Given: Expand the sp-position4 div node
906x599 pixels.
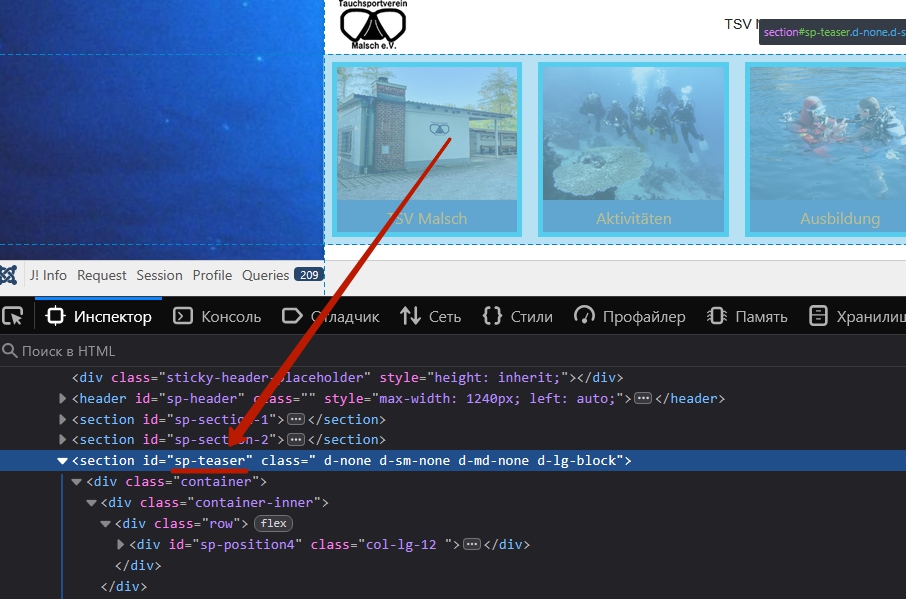Looking at the screenshot, I should (122, 545).
